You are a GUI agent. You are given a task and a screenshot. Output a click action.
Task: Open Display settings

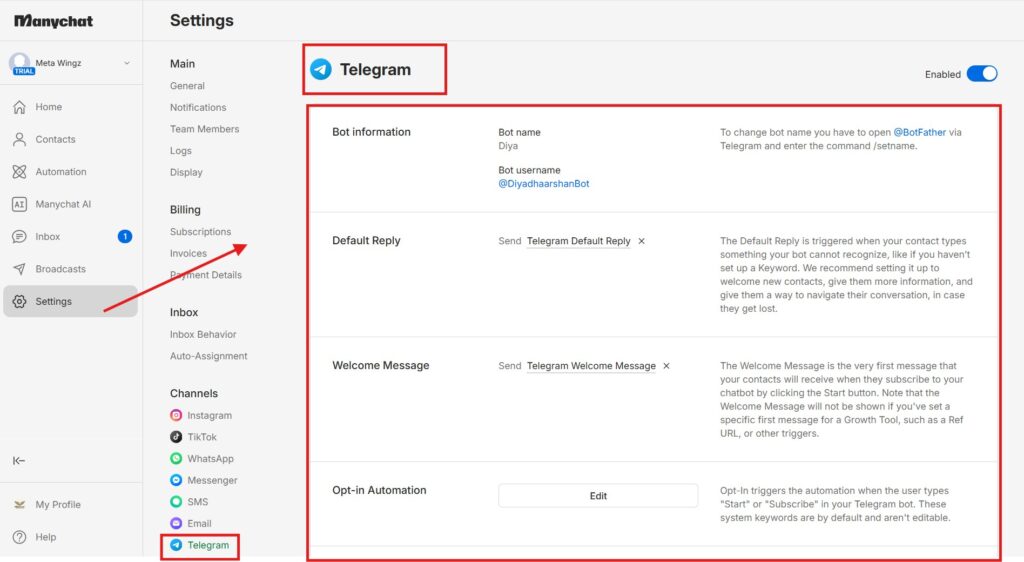click(186, 172)
